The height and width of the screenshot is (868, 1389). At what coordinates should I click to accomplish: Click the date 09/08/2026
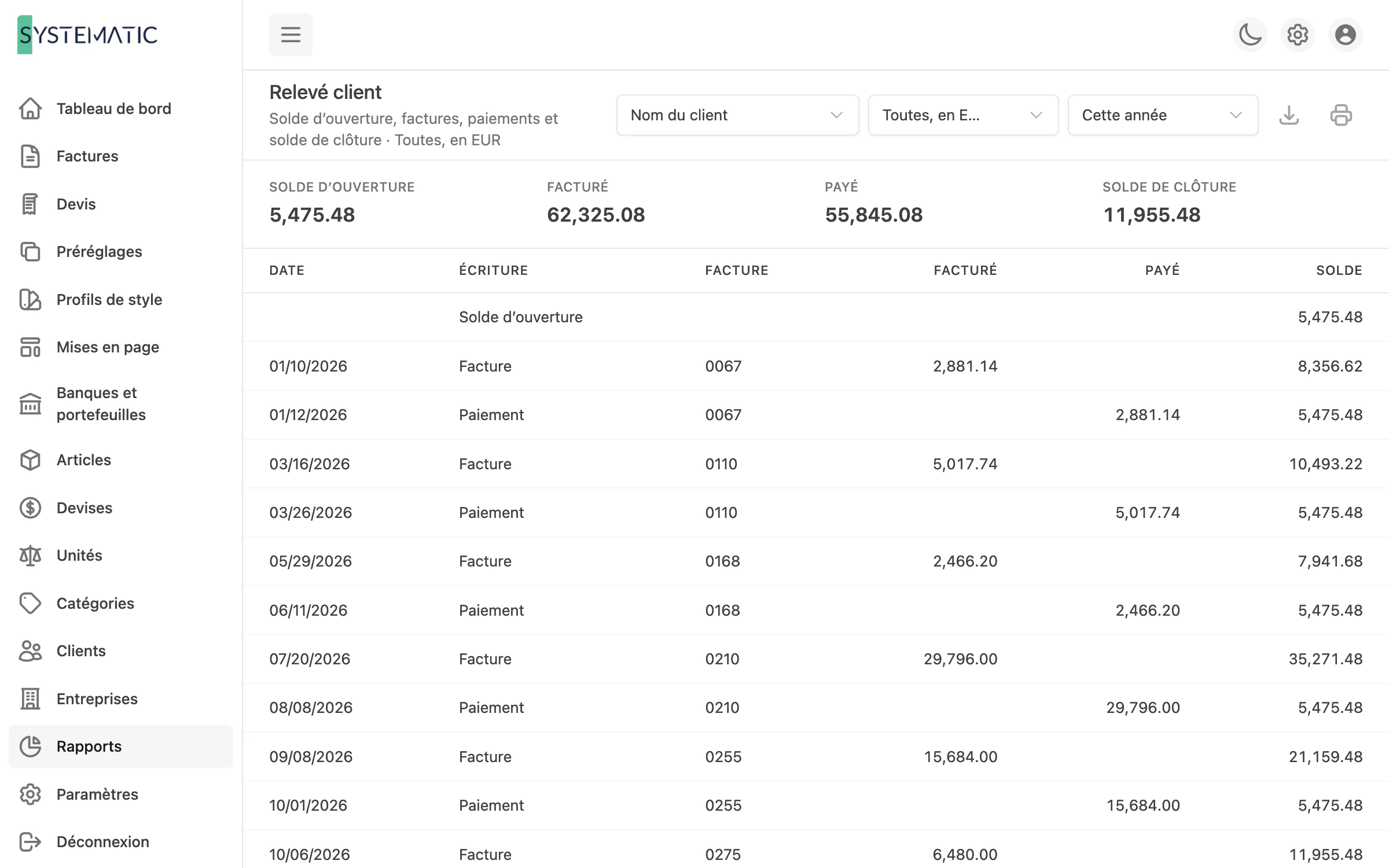(x=311, y=757)
